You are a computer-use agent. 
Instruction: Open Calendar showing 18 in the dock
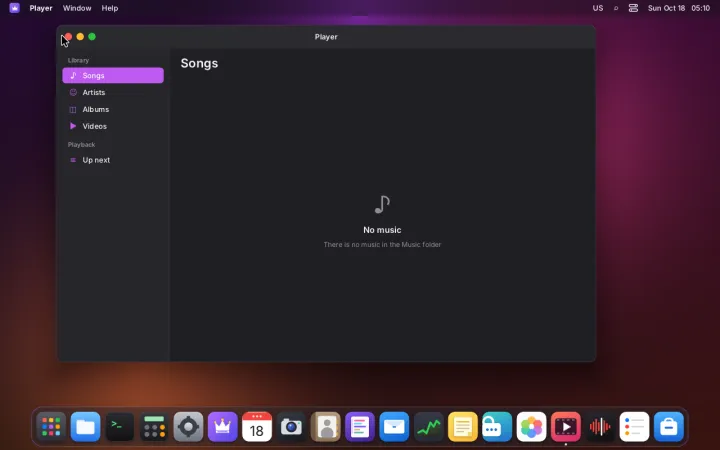coord(257,427)
